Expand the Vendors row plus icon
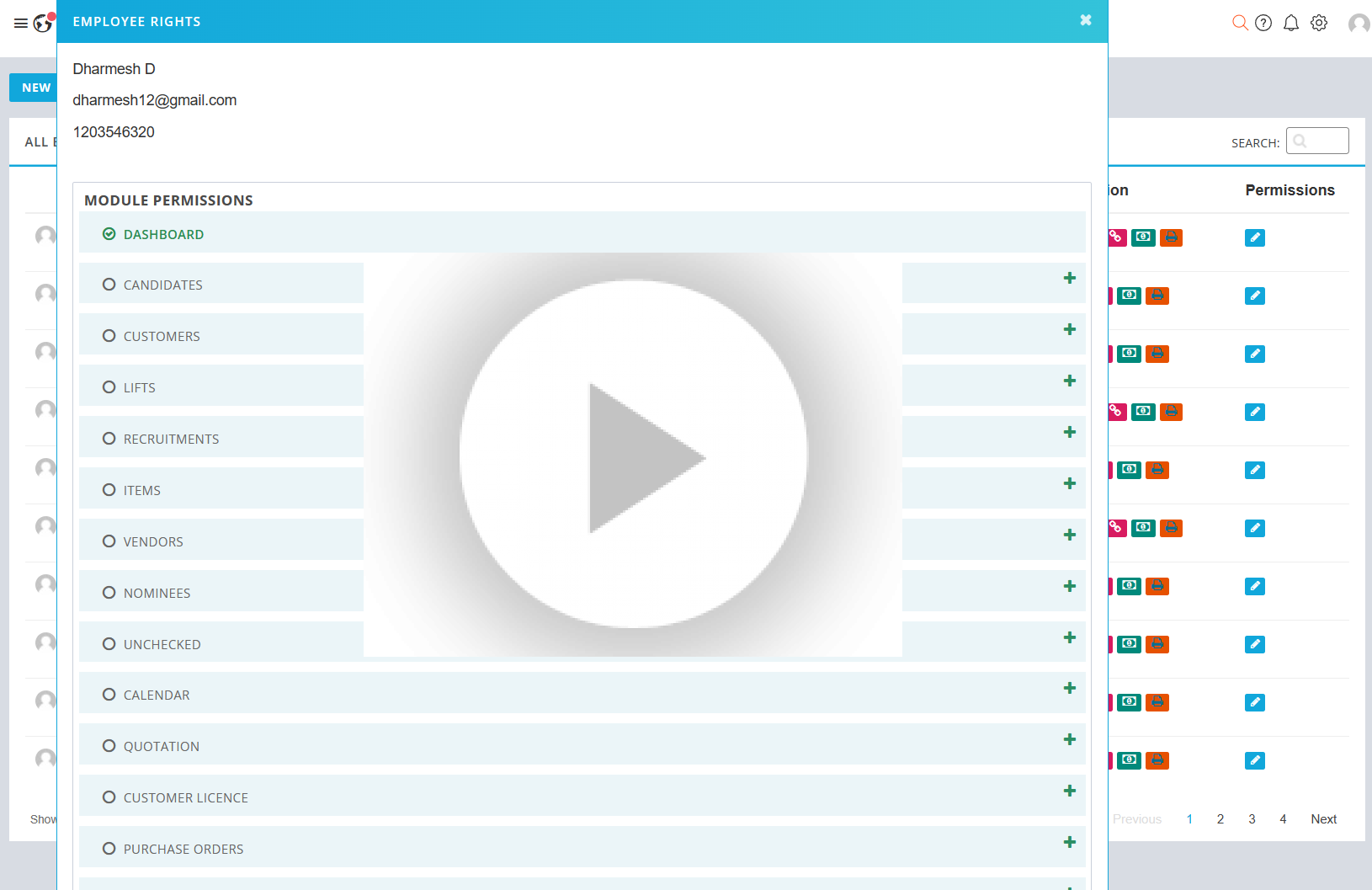Screen dimensions: 1372x890 pyautogui.click(x=1070, y=535)
